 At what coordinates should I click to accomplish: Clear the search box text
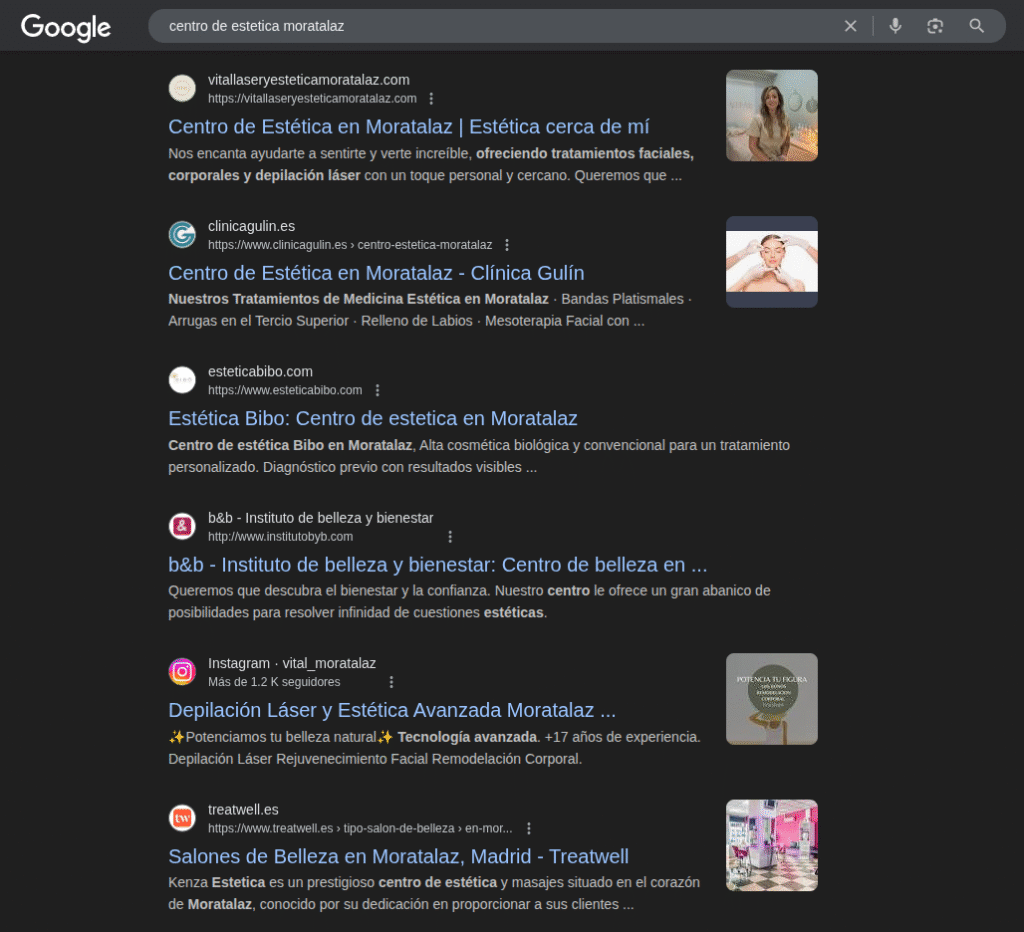[850, 26]
